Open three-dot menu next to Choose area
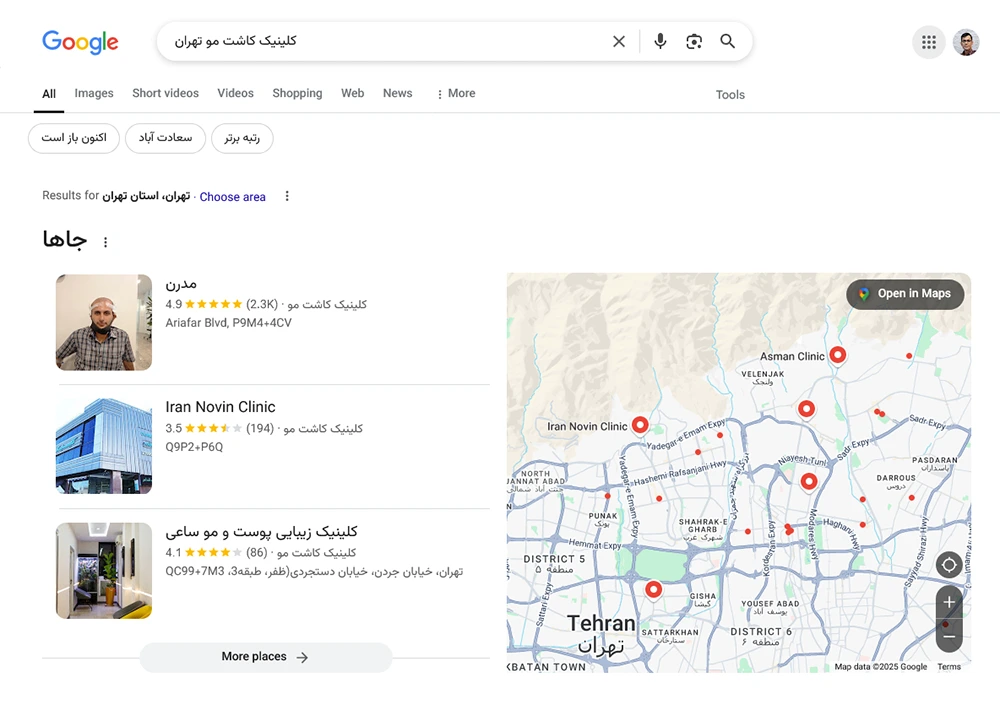The width and height of the screenshot is (1000, 705). point(287,196)
